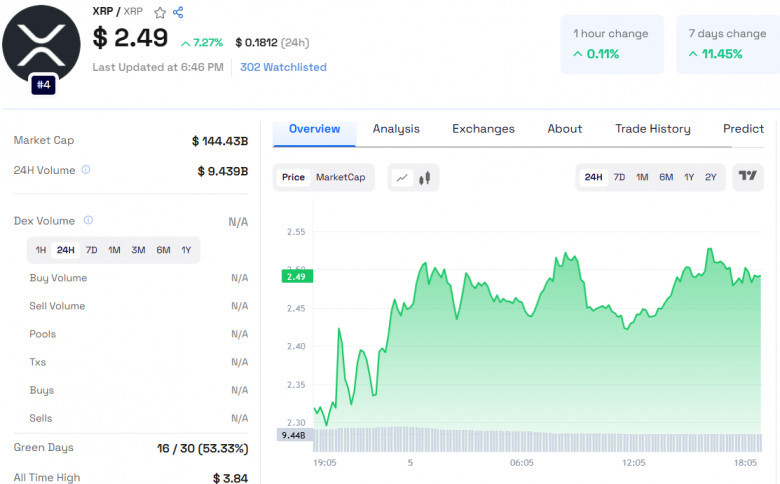Open the TradingView chart icon
The height and width of the screenshot is (484, 780).
tap(747, 176)
